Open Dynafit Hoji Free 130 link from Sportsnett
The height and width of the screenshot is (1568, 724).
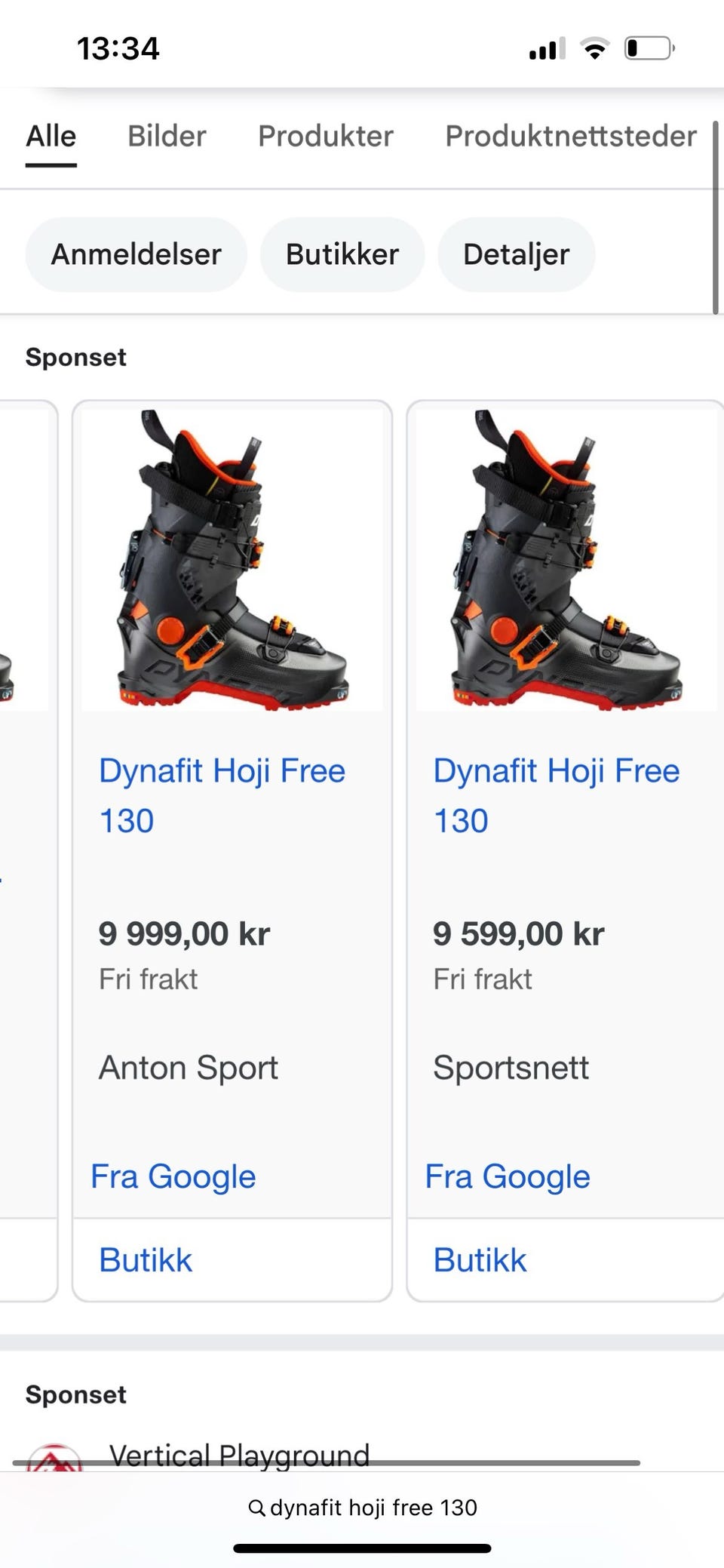(x=557, y=795)
